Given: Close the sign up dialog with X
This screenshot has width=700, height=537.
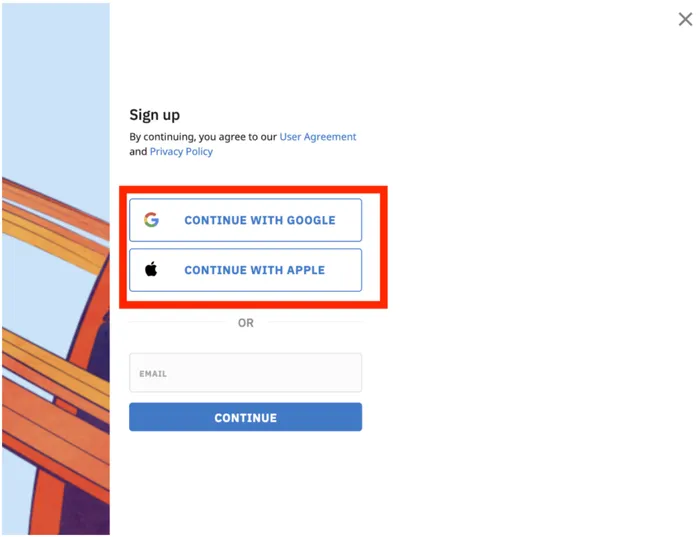Looking at the screenshot, I should pyautogui.click(x=685, y=19).
